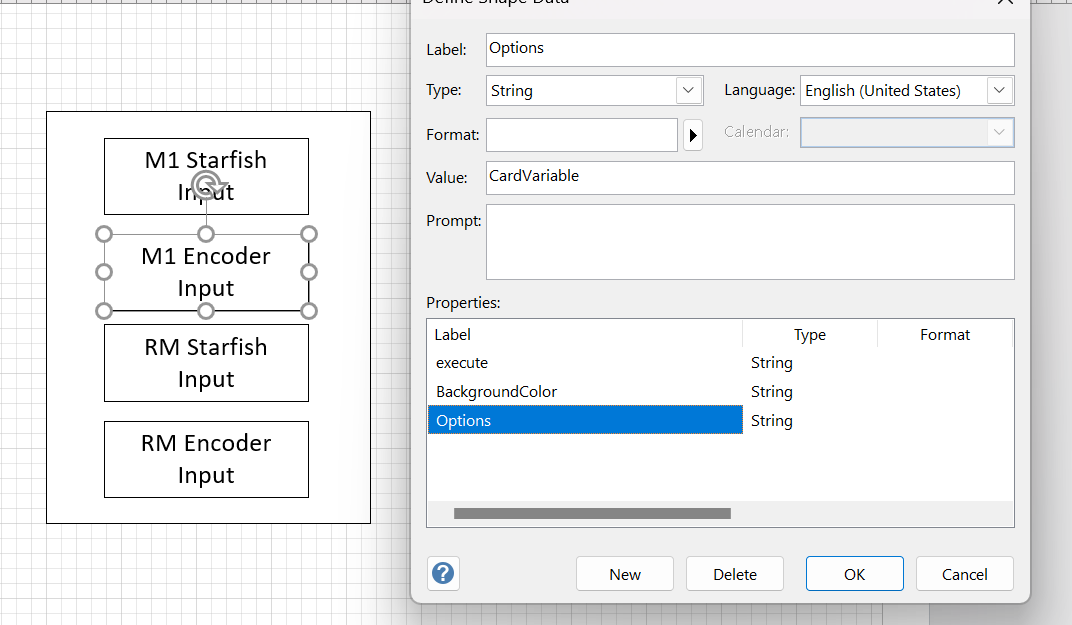Click the rotation handle above M1 Encoder shape
Screen dimensions: 1072x625
click(206, 182)
